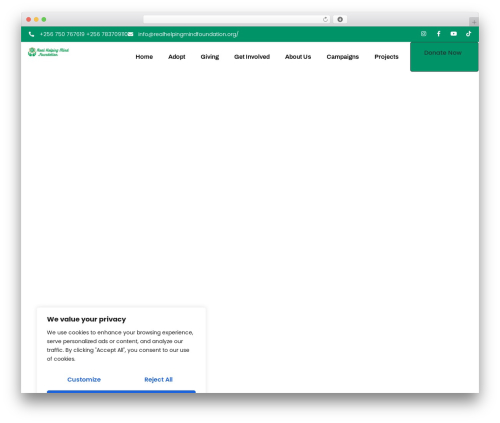500x423 pixels.
Task: Open the Campaigns menu item
Action: pyautogui.click(x=343, y=57)
